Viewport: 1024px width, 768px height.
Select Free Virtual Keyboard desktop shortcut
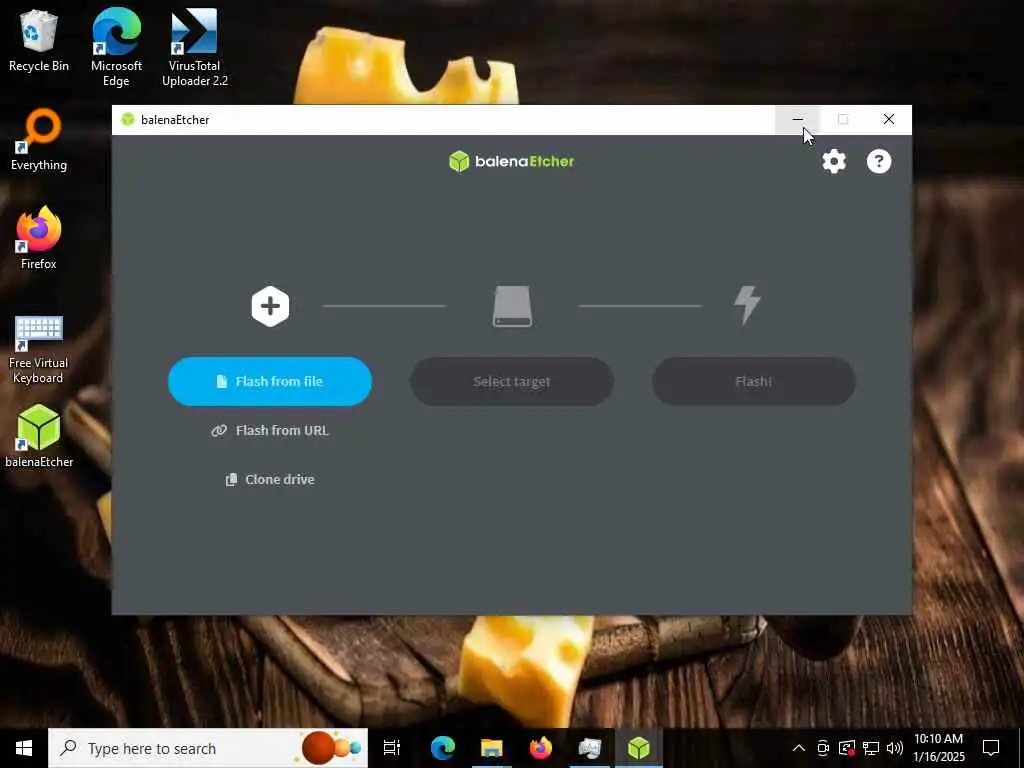click(39, 350)
